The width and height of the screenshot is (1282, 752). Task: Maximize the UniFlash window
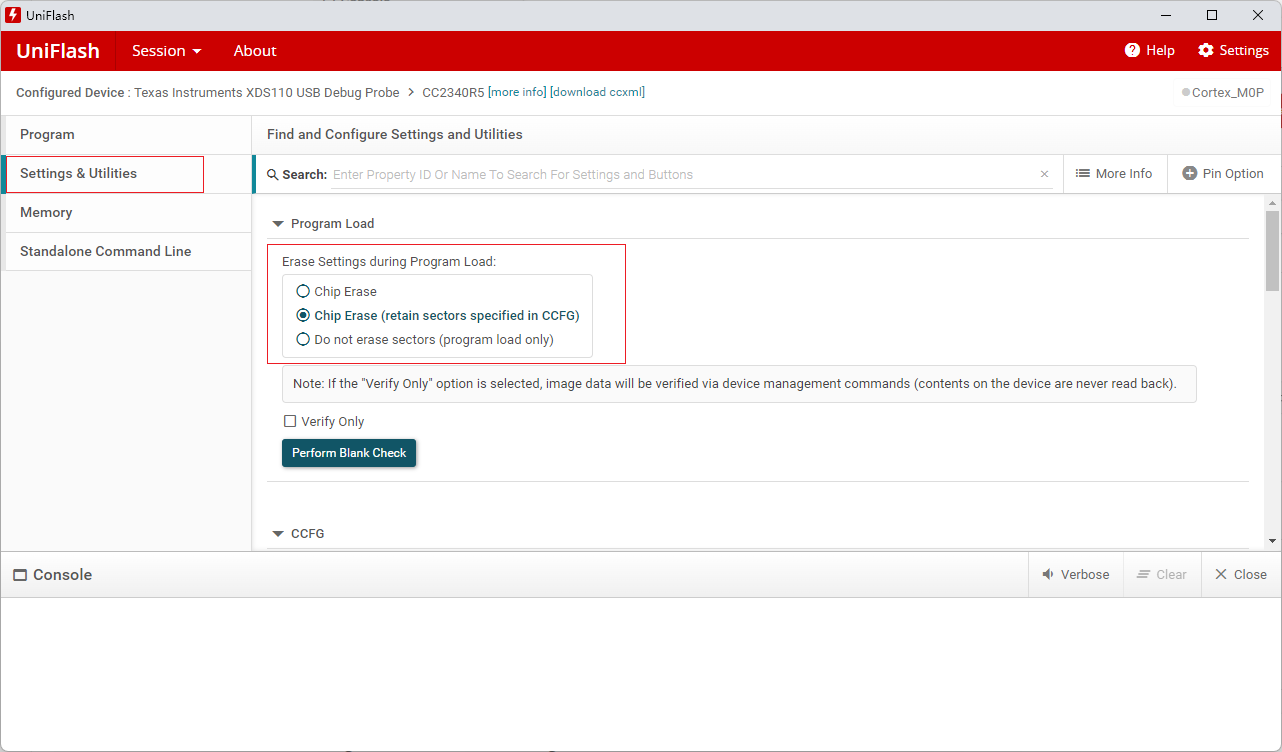pyautogui.click(x=1212, y=15)
